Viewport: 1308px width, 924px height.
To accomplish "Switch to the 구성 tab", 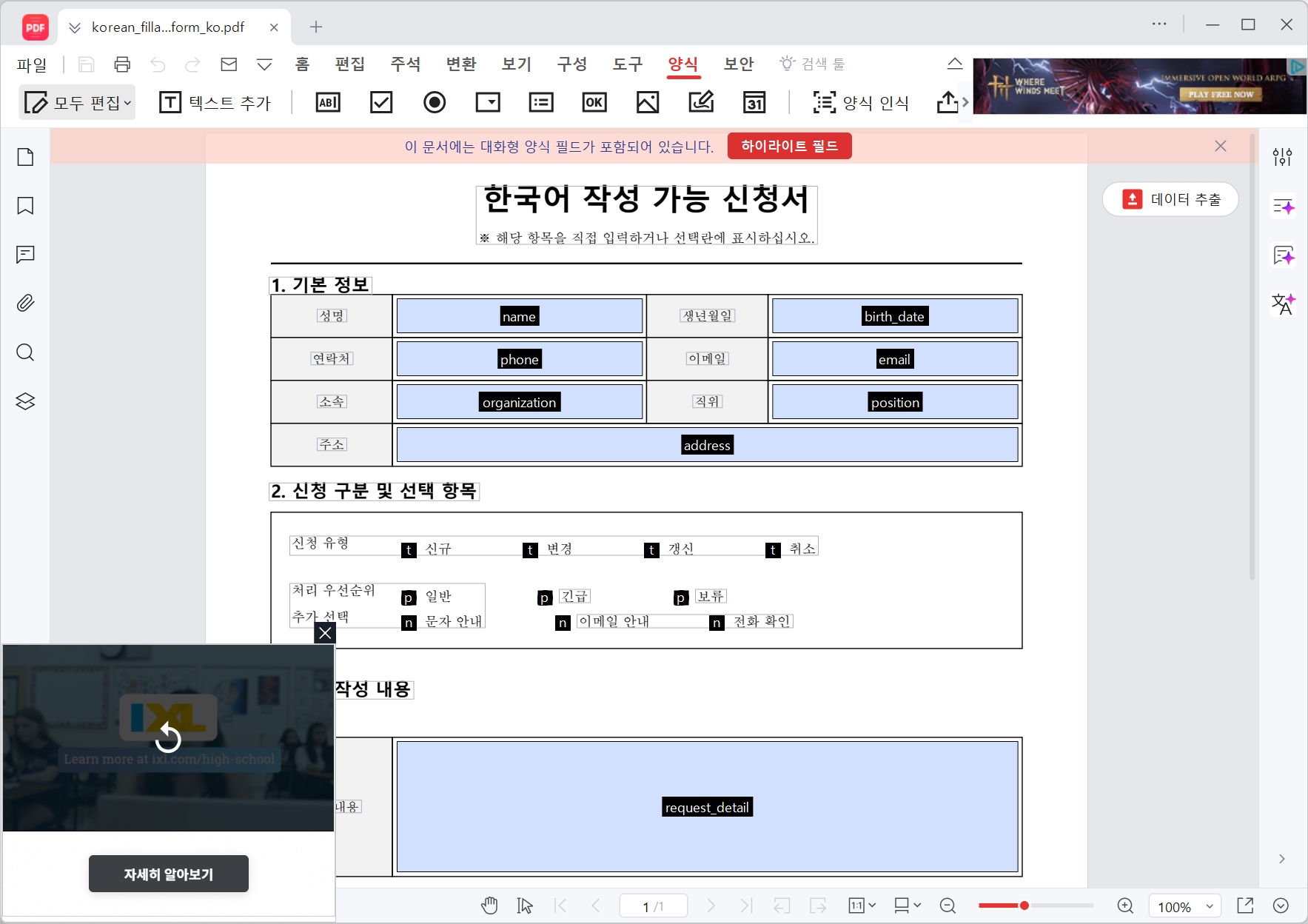I will (572, 64).
